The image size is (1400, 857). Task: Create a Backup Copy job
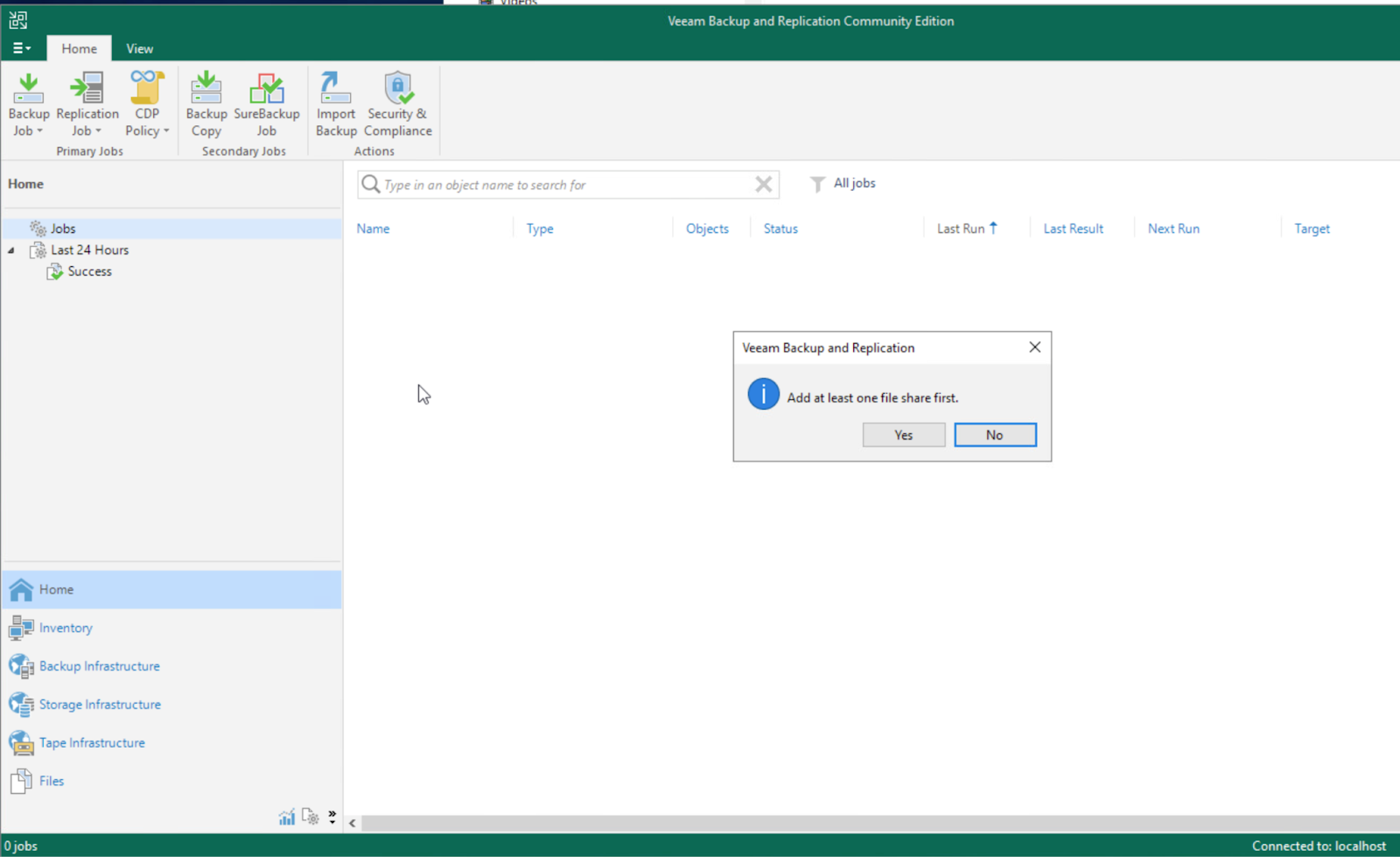(206, 104)
